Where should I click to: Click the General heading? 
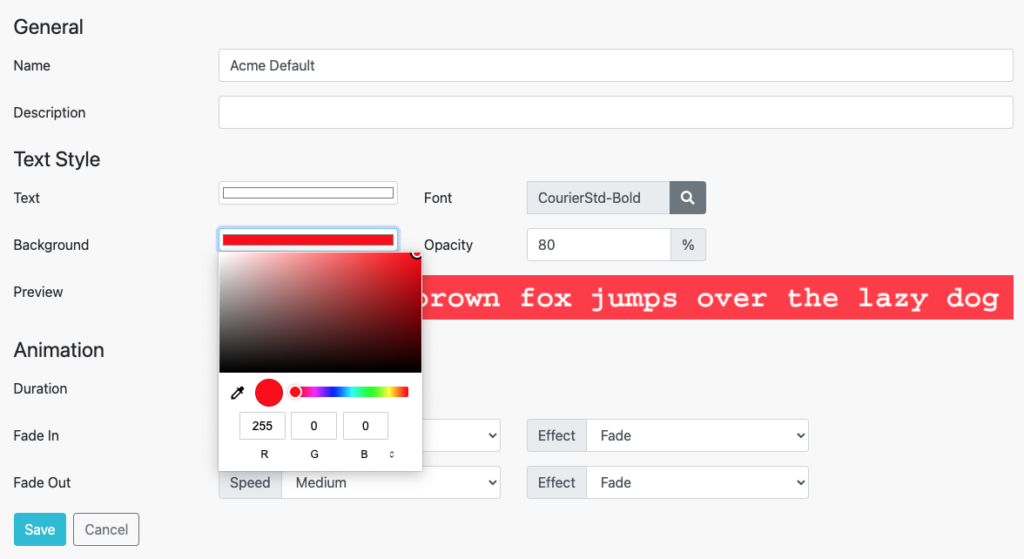[x=48, y=27]
